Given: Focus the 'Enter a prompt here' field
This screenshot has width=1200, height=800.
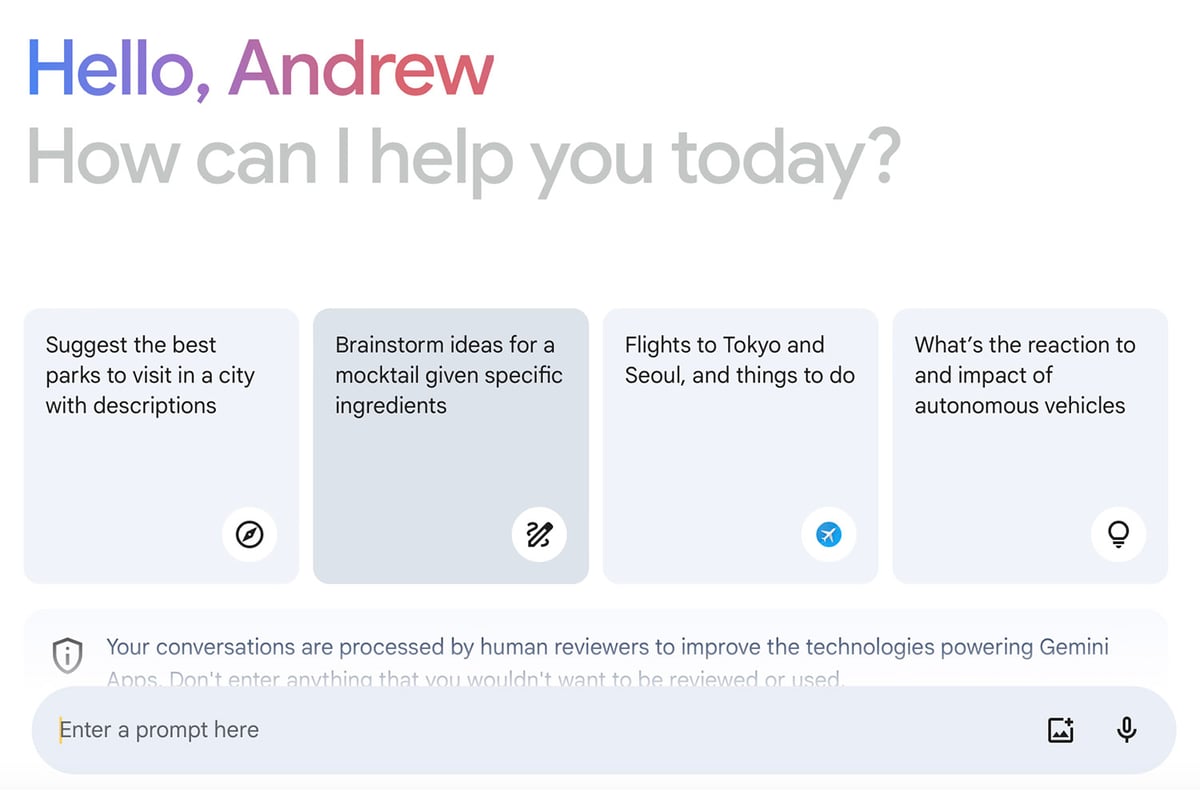Looking at the screenshot, I should pos(540,730).
